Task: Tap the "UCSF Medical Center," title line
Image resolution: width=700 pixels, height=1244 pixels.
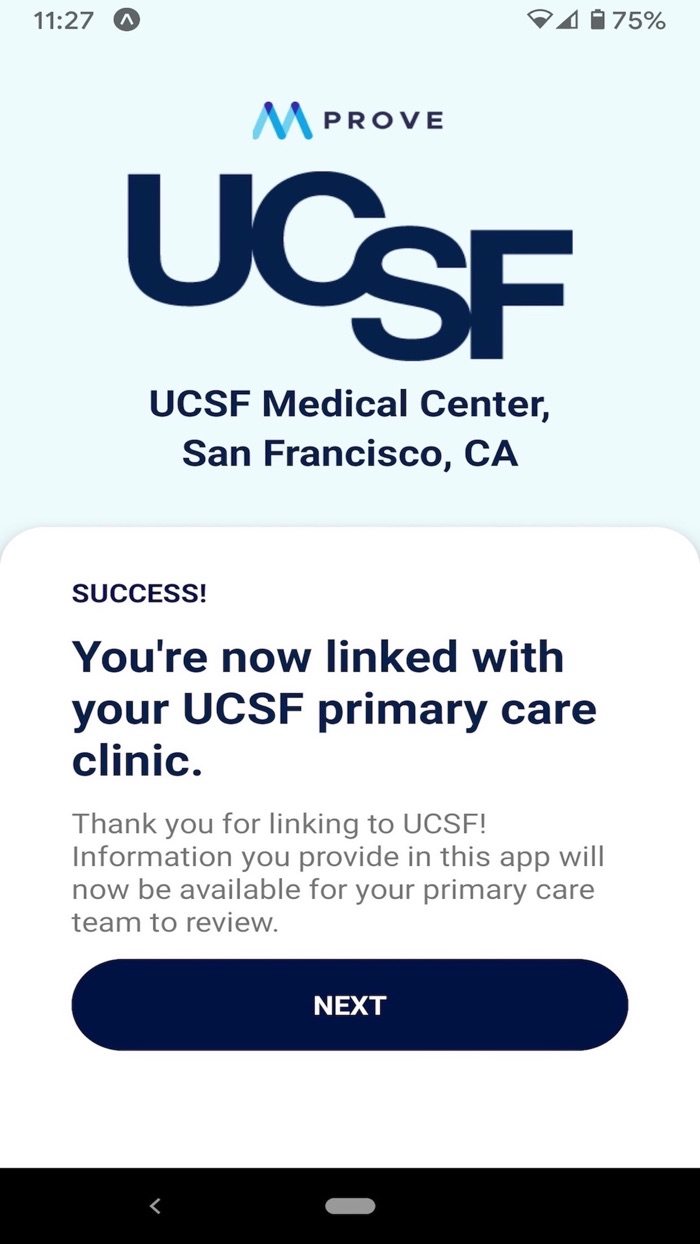Action: point(350,404)
